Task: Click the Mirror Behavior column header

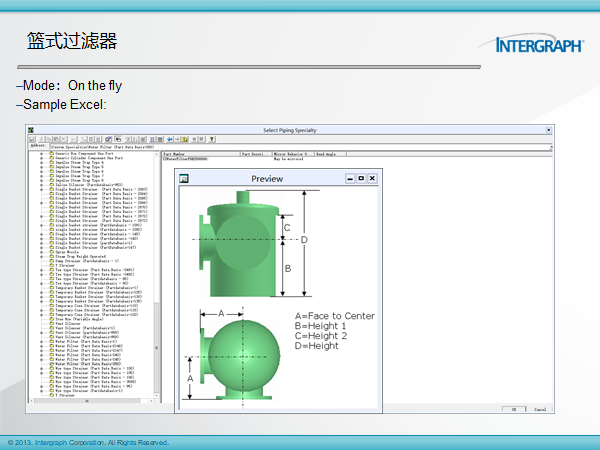Action: click(293, 154)
